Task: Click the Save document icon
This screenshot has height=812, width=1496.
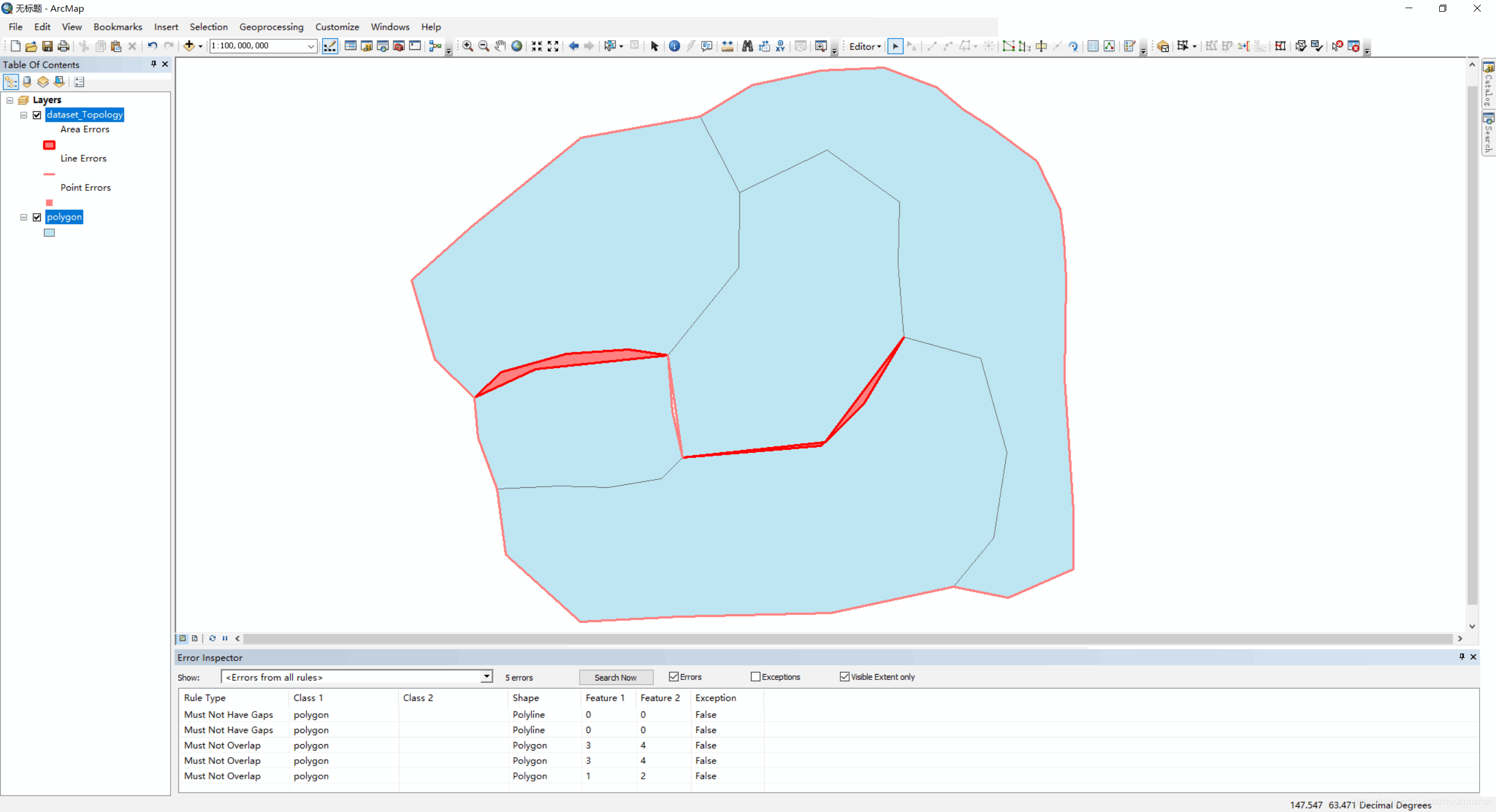Action: point(47,46)
